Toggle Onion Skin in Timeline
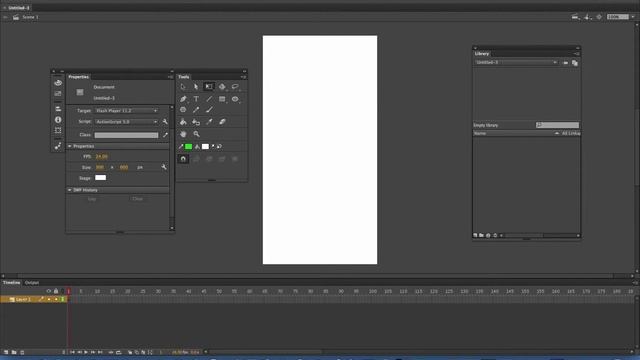Screen dimensions: 640x360 tap(130, 352)
